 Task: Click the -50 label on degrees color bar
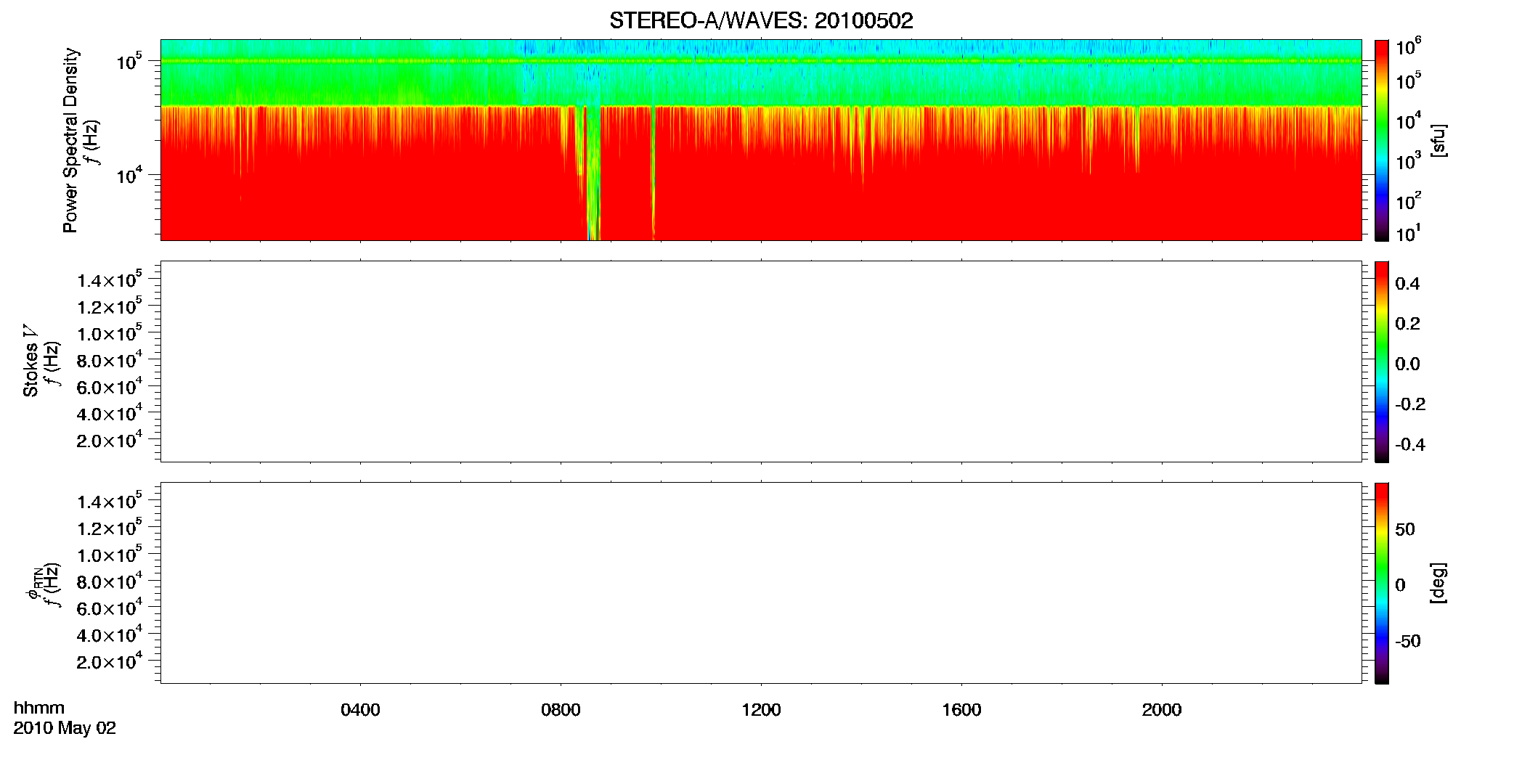1408,642
